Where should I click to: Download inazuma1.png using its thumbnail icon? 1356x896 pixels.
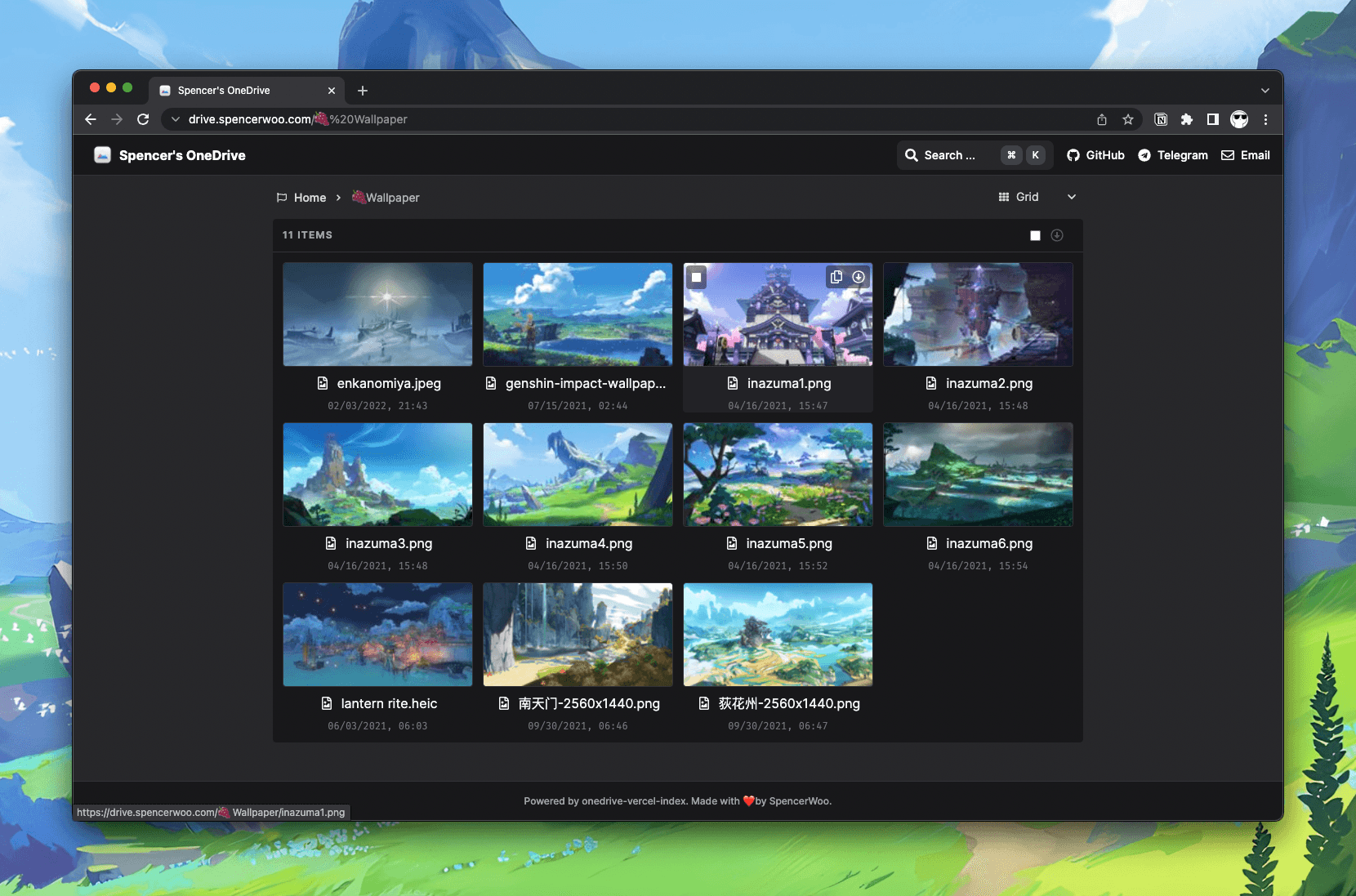click(859, 277)
